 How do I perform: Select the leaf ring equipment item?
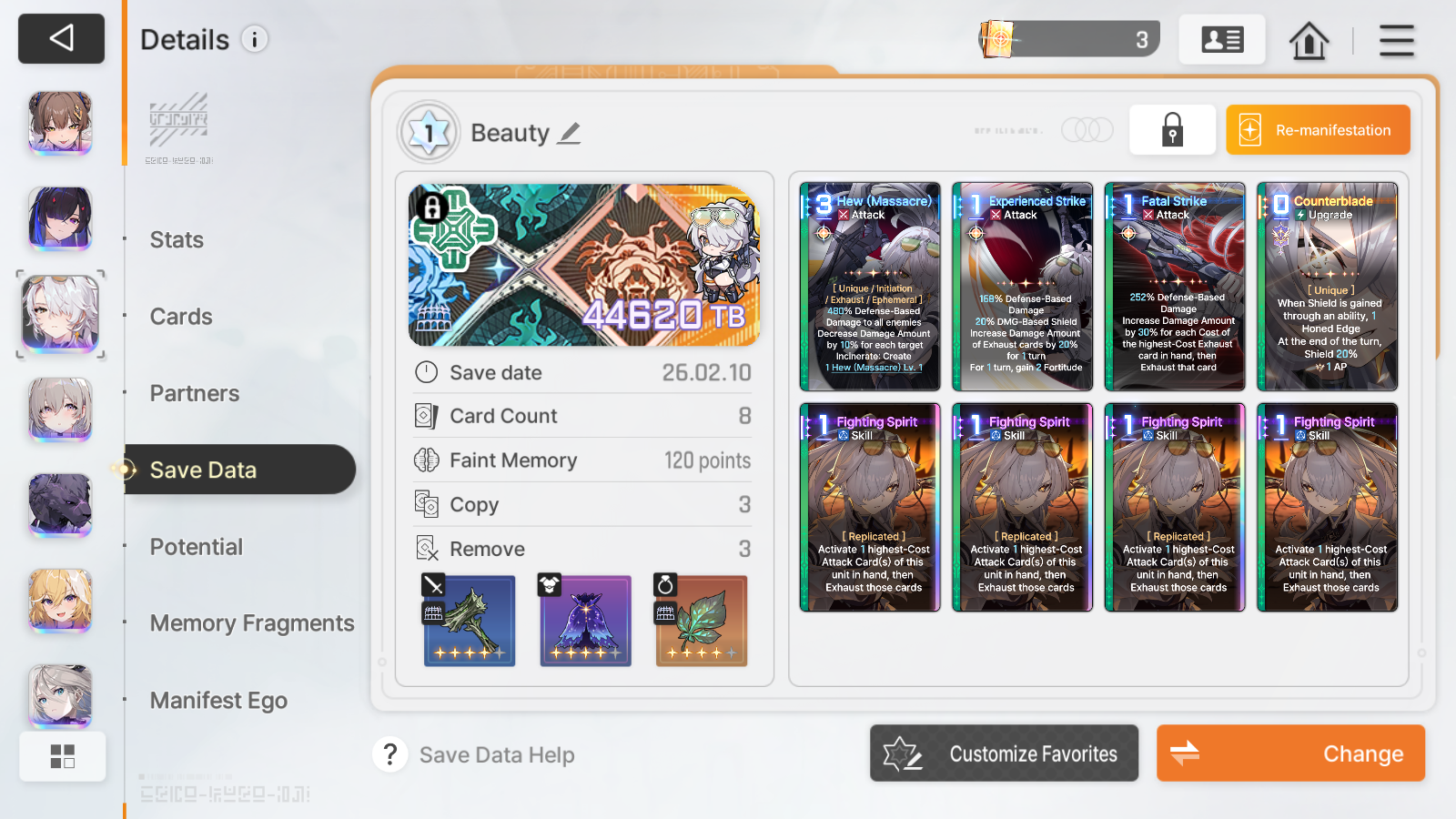[701, 621]
